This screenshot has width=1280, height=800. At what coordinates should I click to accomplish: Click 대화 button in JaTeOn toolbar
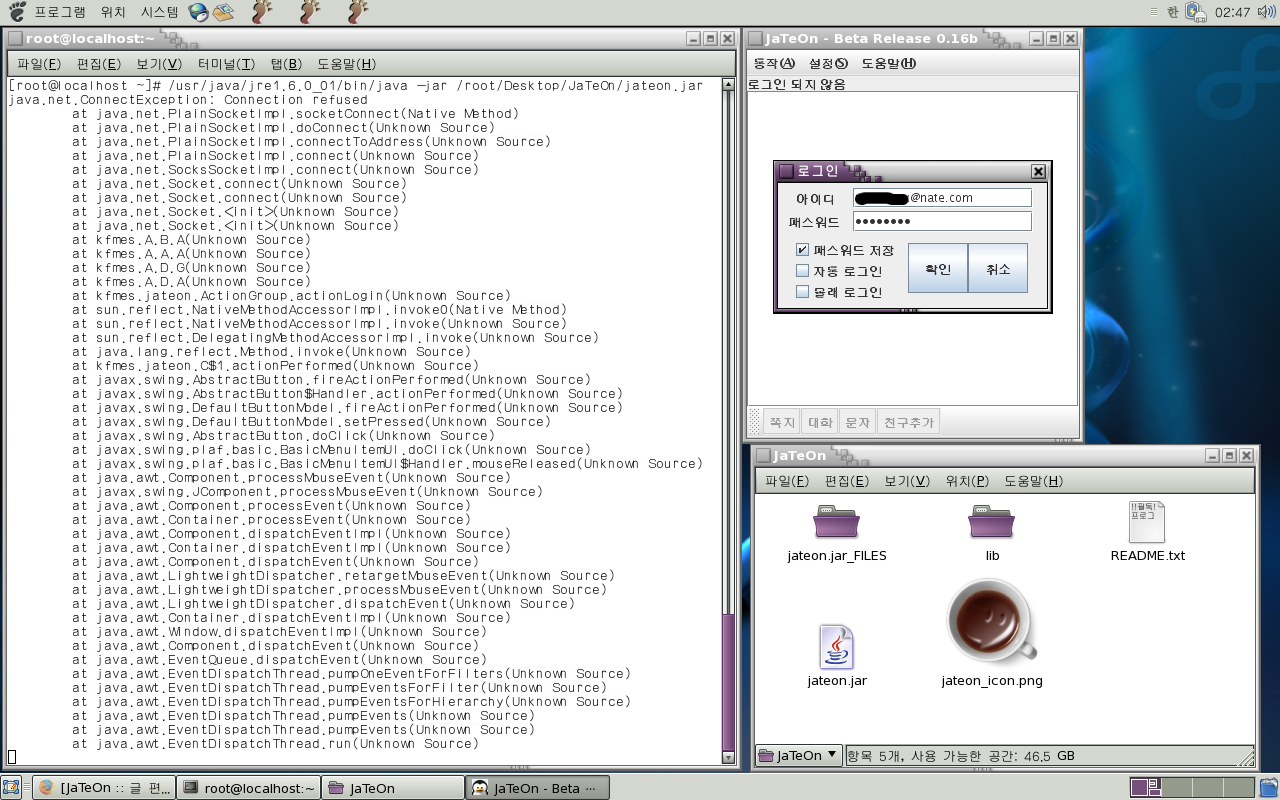pos(820,422)
